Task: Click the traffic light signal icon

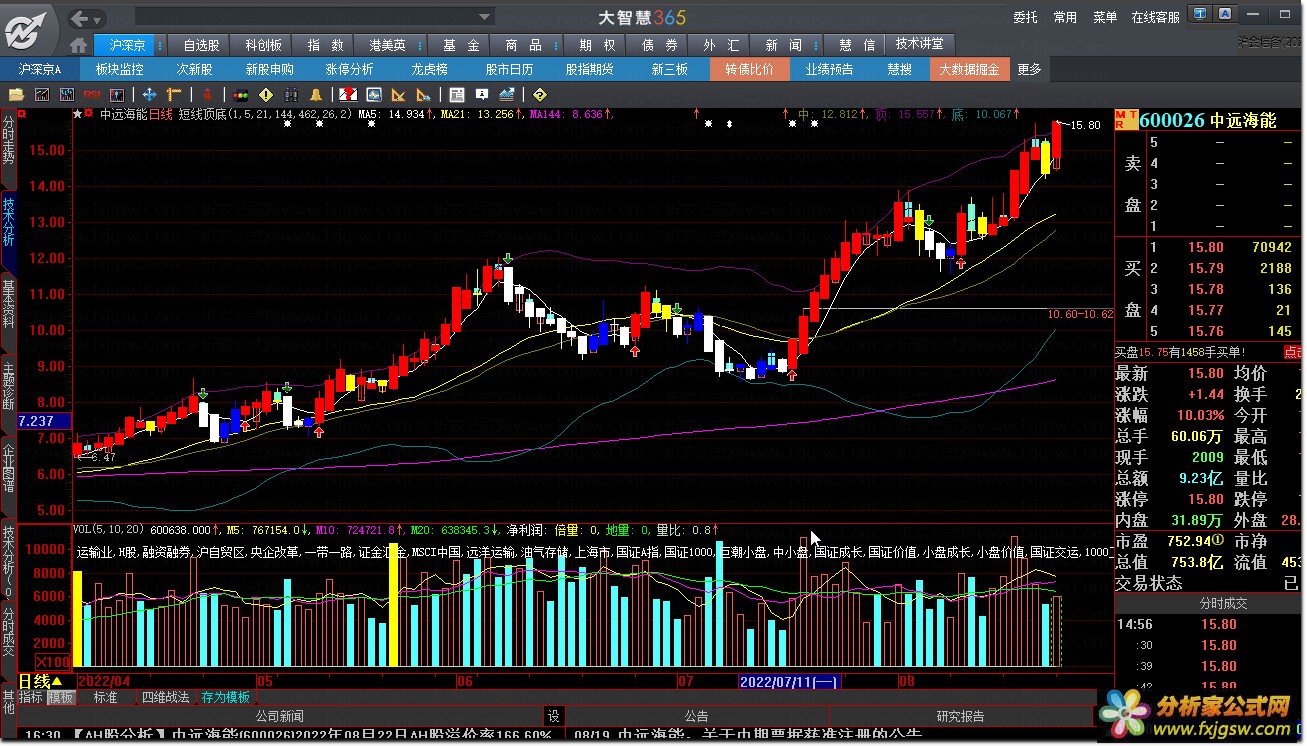Action: pos(240,95)
